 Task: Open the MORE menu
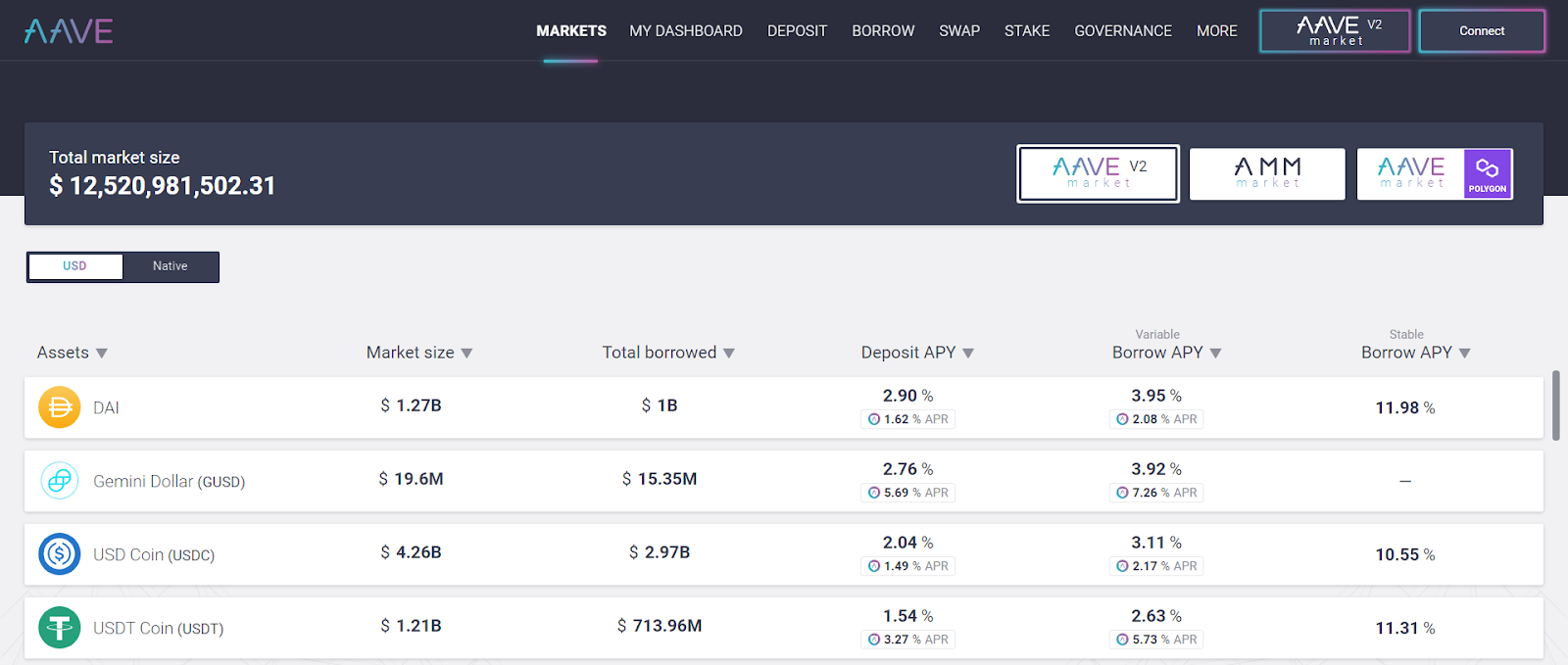[1217, 31]
